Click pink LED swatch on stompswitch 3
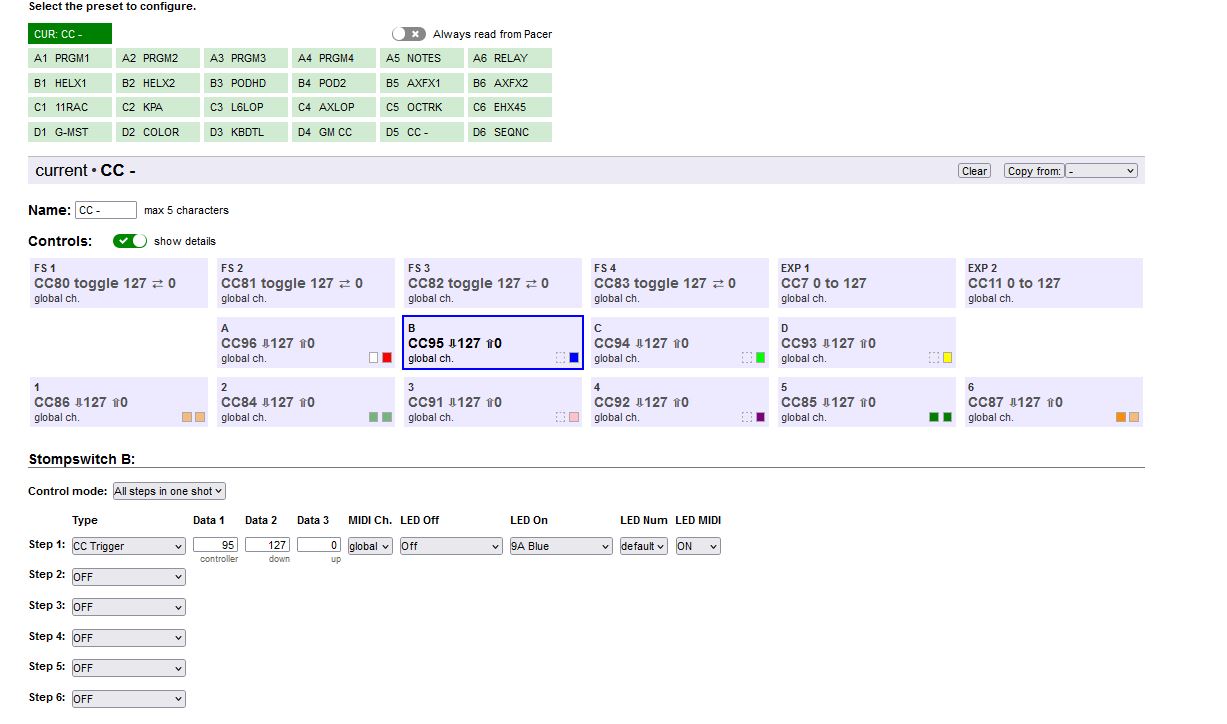 click(x=574, y=417)
